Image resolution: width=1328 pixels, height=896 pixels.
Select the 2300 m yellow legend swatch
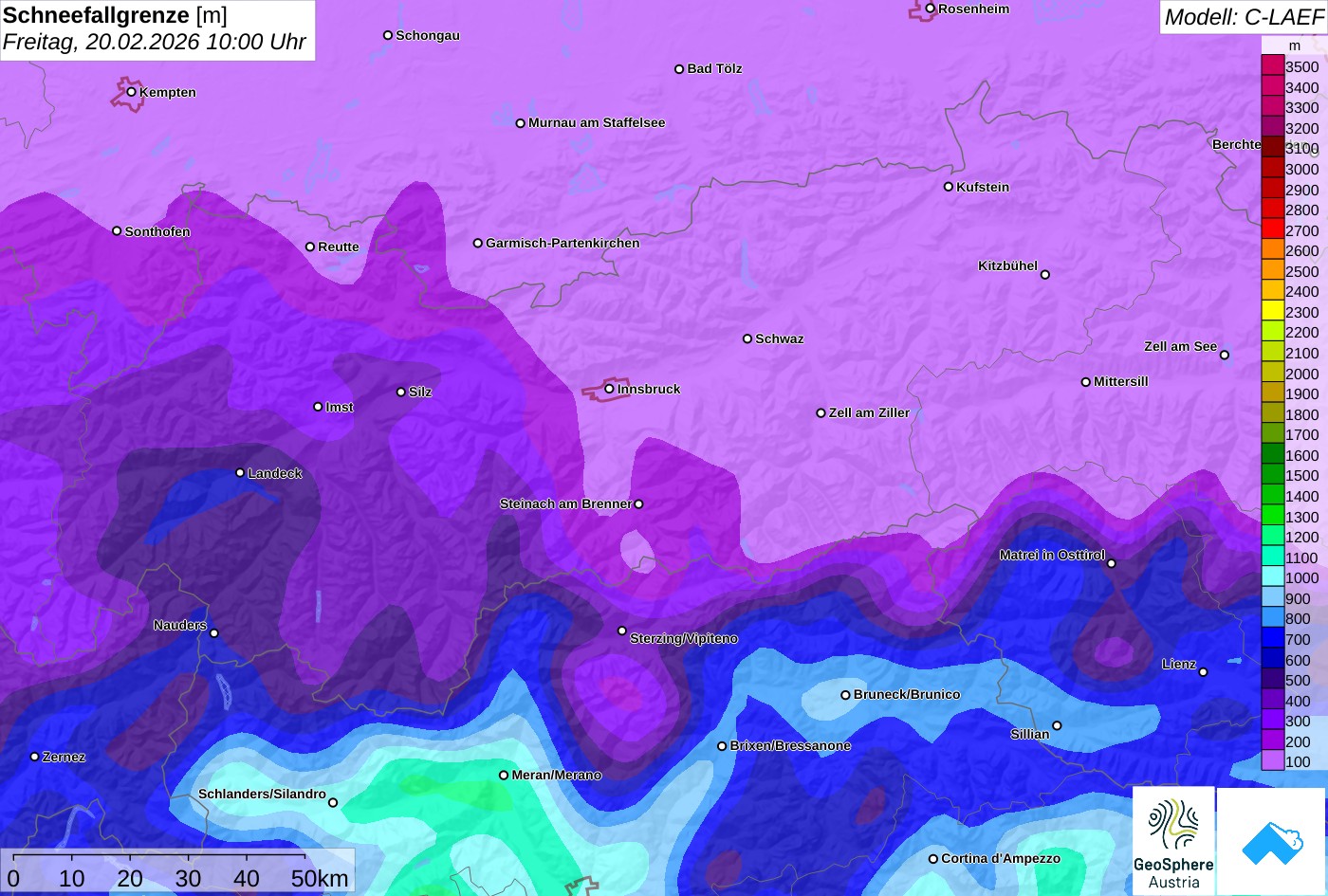(1272, 311)
